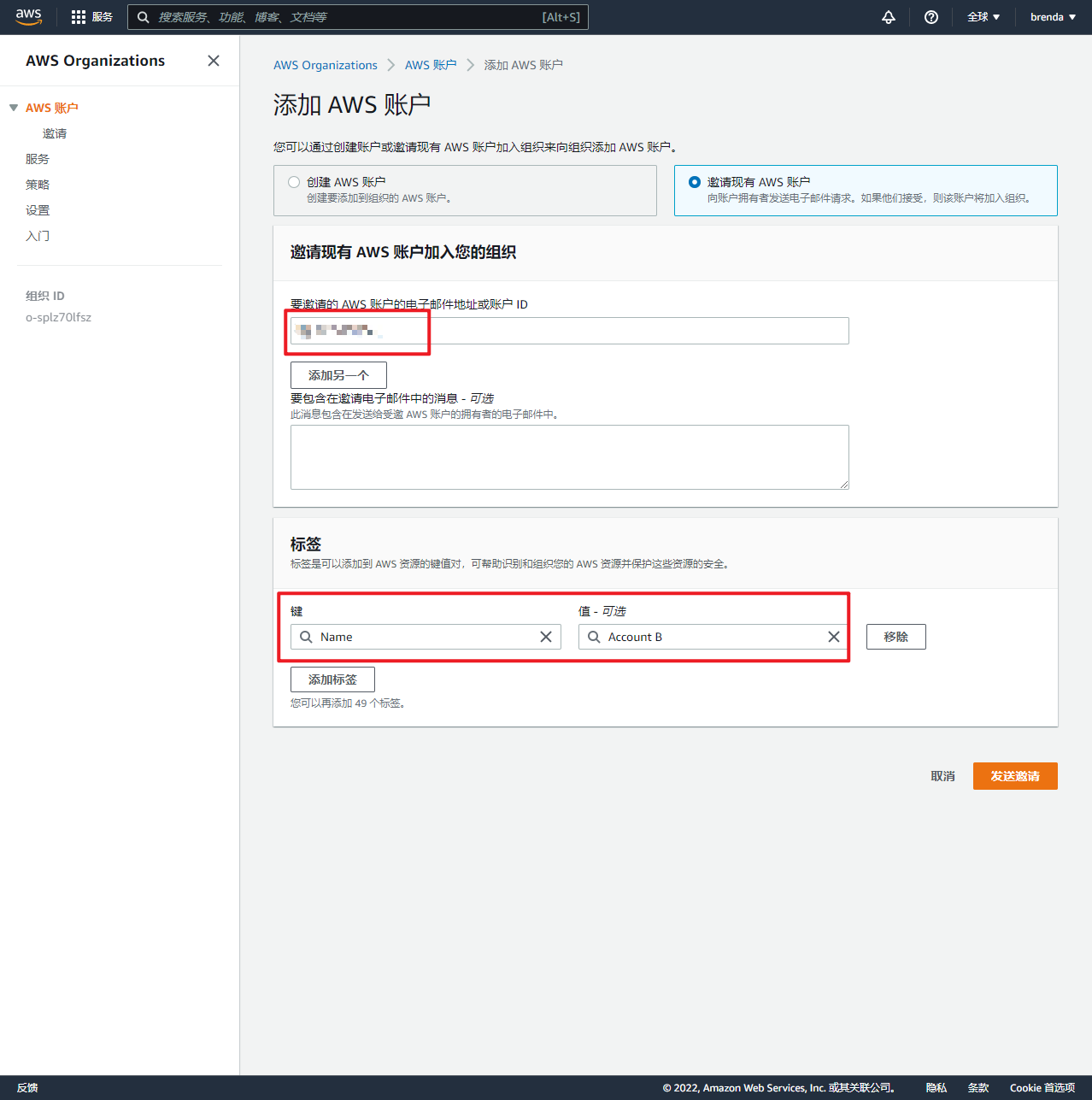Image resolution: width=1092 pixels, height=1100 pixels.
Task: Click the 条款 footer link
Action: tap(978, 1088)
